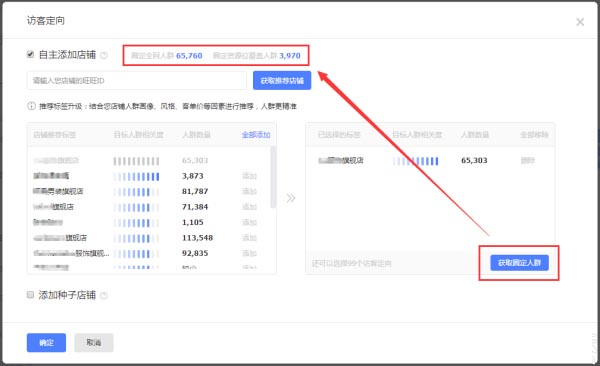The width and height of the screenshot is (600, 366).
Task: Click 全部移除 in the selected tags header
Action: click(x=534, y=135)
